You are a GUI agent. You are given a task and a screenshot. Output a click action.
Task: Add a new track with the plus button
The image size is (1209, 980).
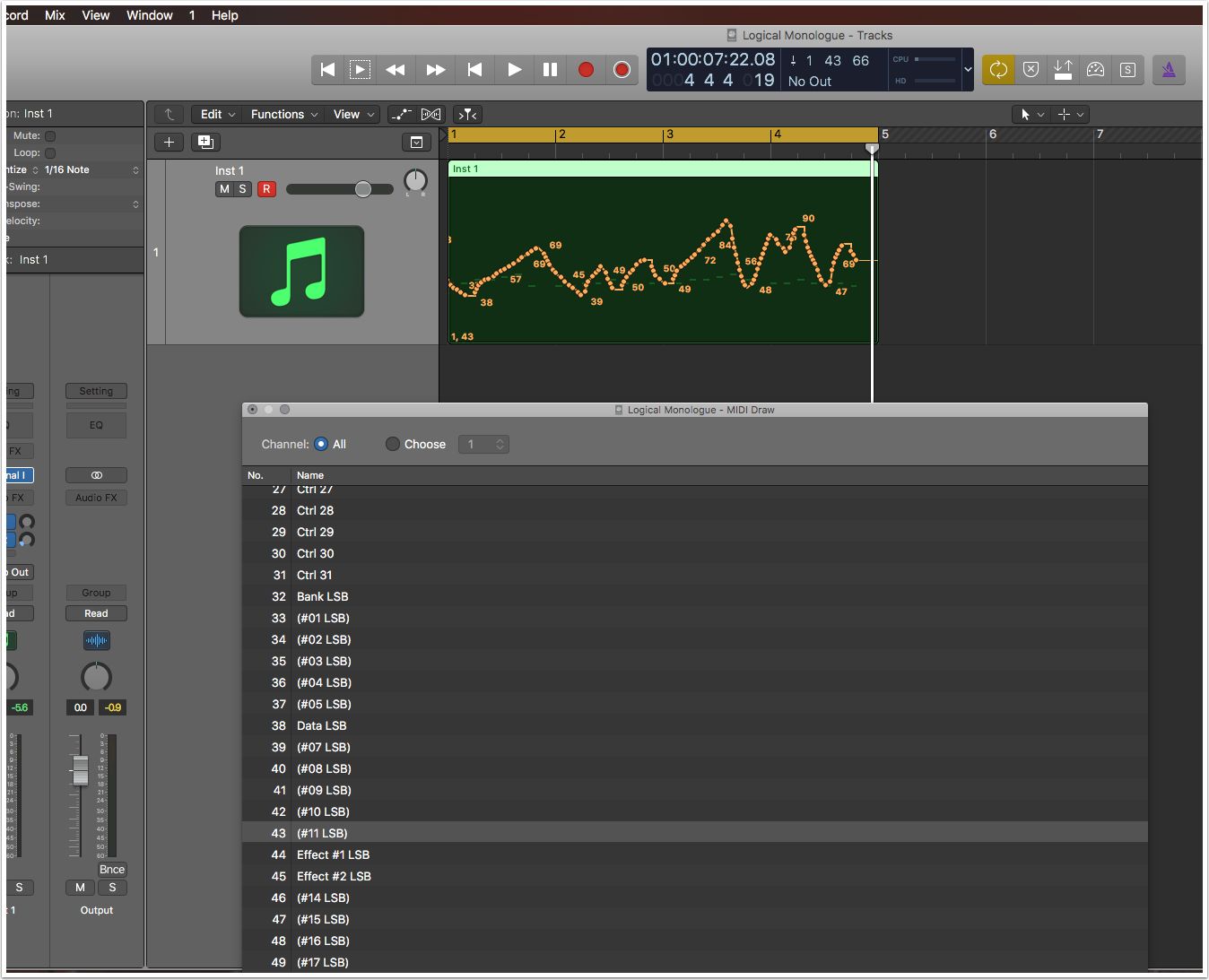click(169, 143)
